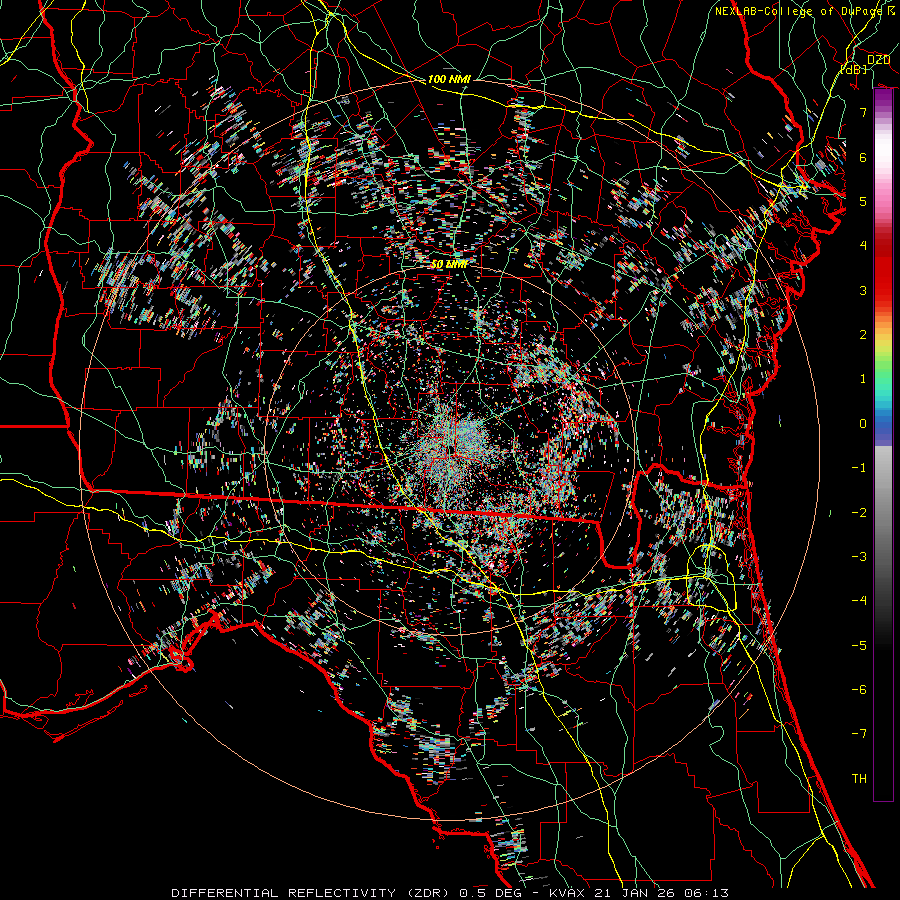Click the -4 value on the color scale
Screen dimensions: 900x900
click(x=859, y=601)
